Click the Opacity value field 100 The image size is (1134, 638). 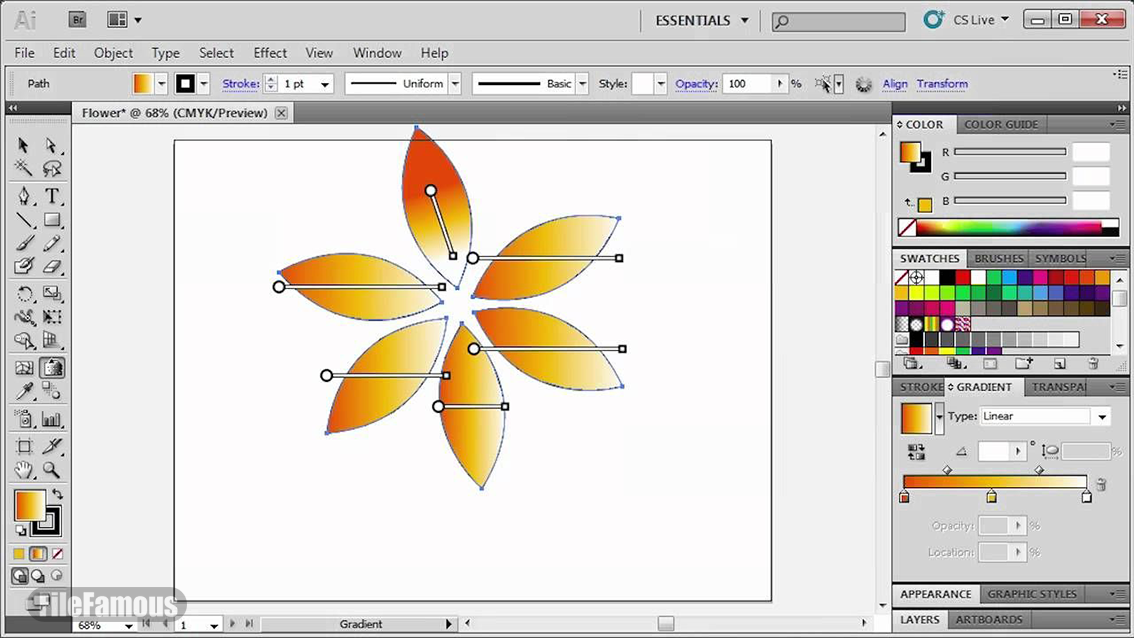749,84
